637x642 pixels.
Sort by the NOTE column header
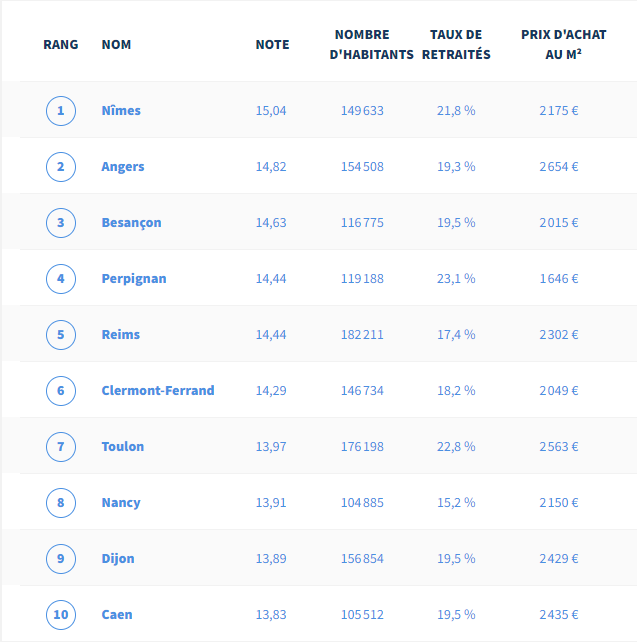click(272, 45)
